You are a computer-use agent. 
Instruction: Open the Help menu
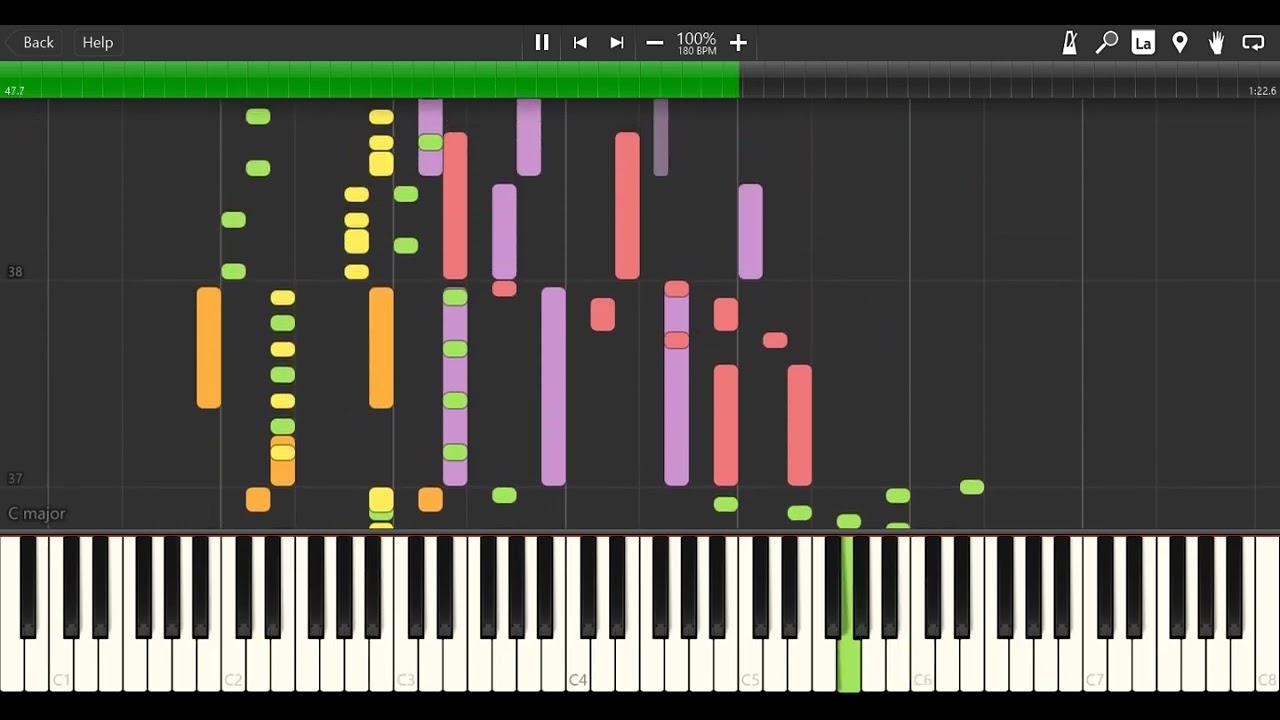[98, 42]
